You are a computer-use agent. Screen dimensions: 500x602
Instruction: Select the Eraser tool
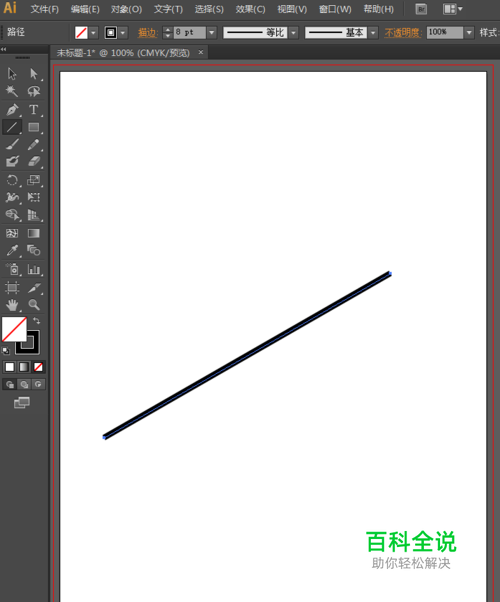coord(33,161)
